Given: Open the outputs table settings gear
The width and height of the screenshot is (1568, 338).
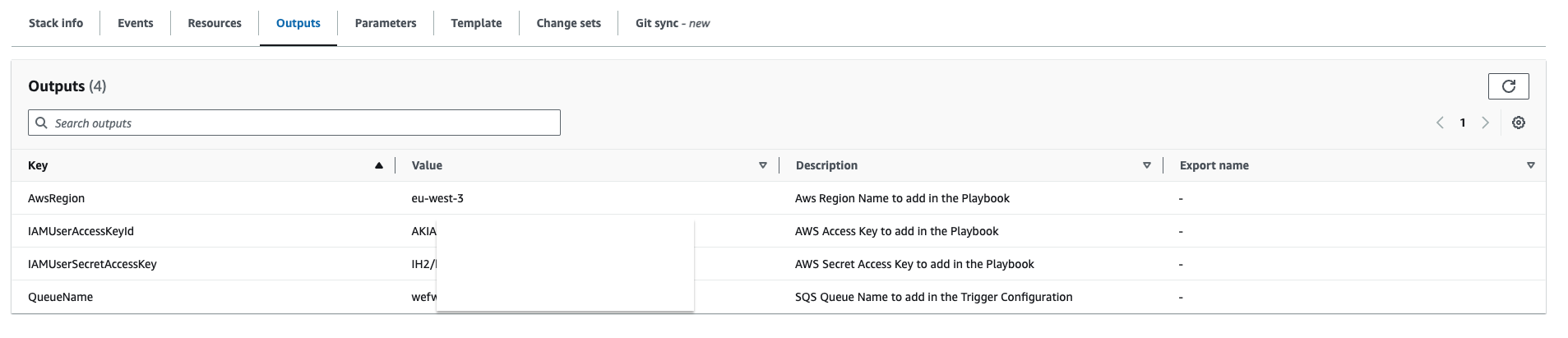Looking at the screenshot, I should click(1519, 123).
